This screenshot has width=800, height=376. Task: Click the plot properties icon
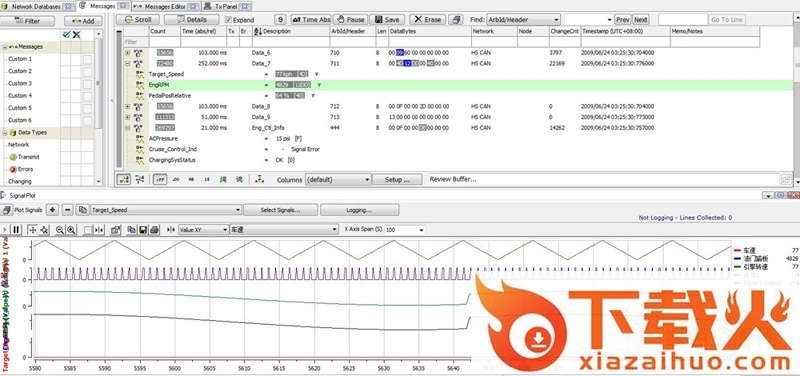(x=116, y=230)
